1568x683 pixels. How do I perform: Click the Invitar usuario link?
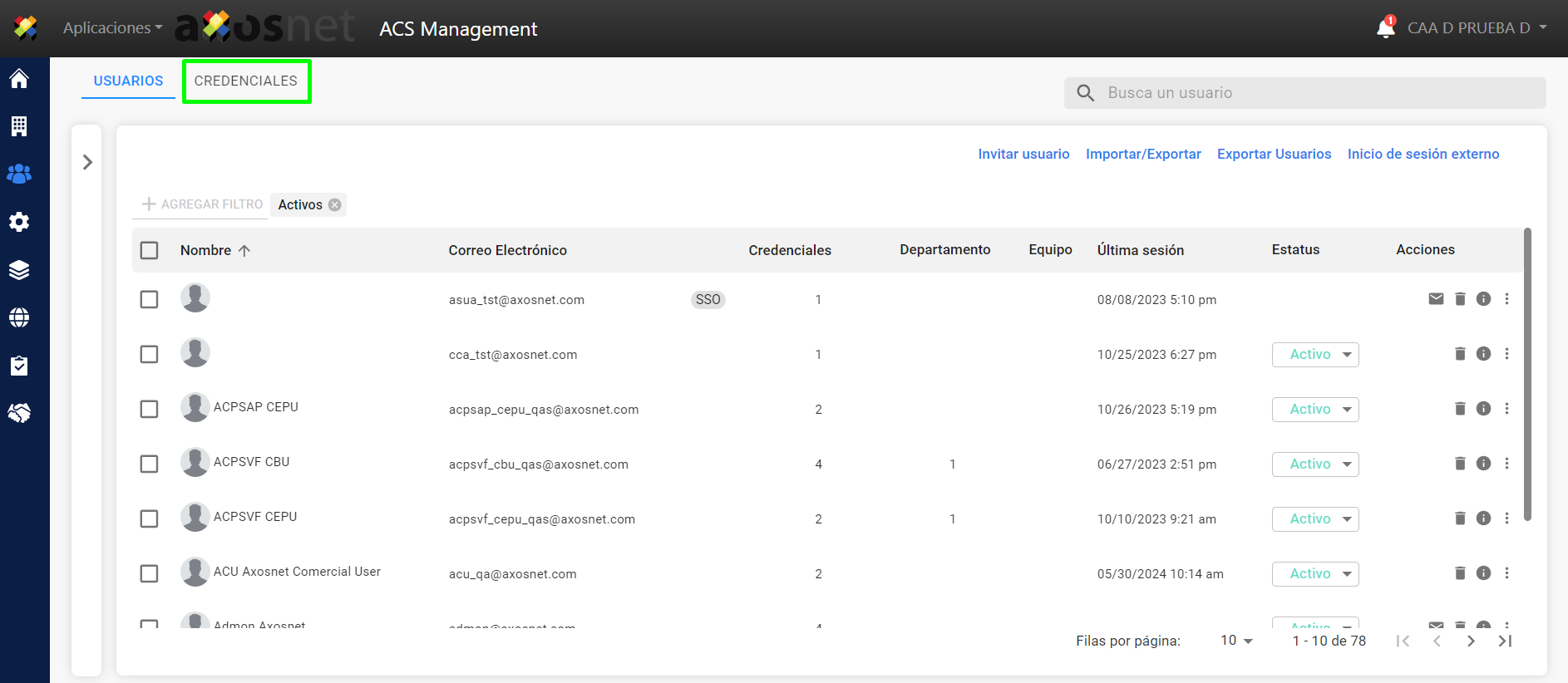pos(1023,154)
